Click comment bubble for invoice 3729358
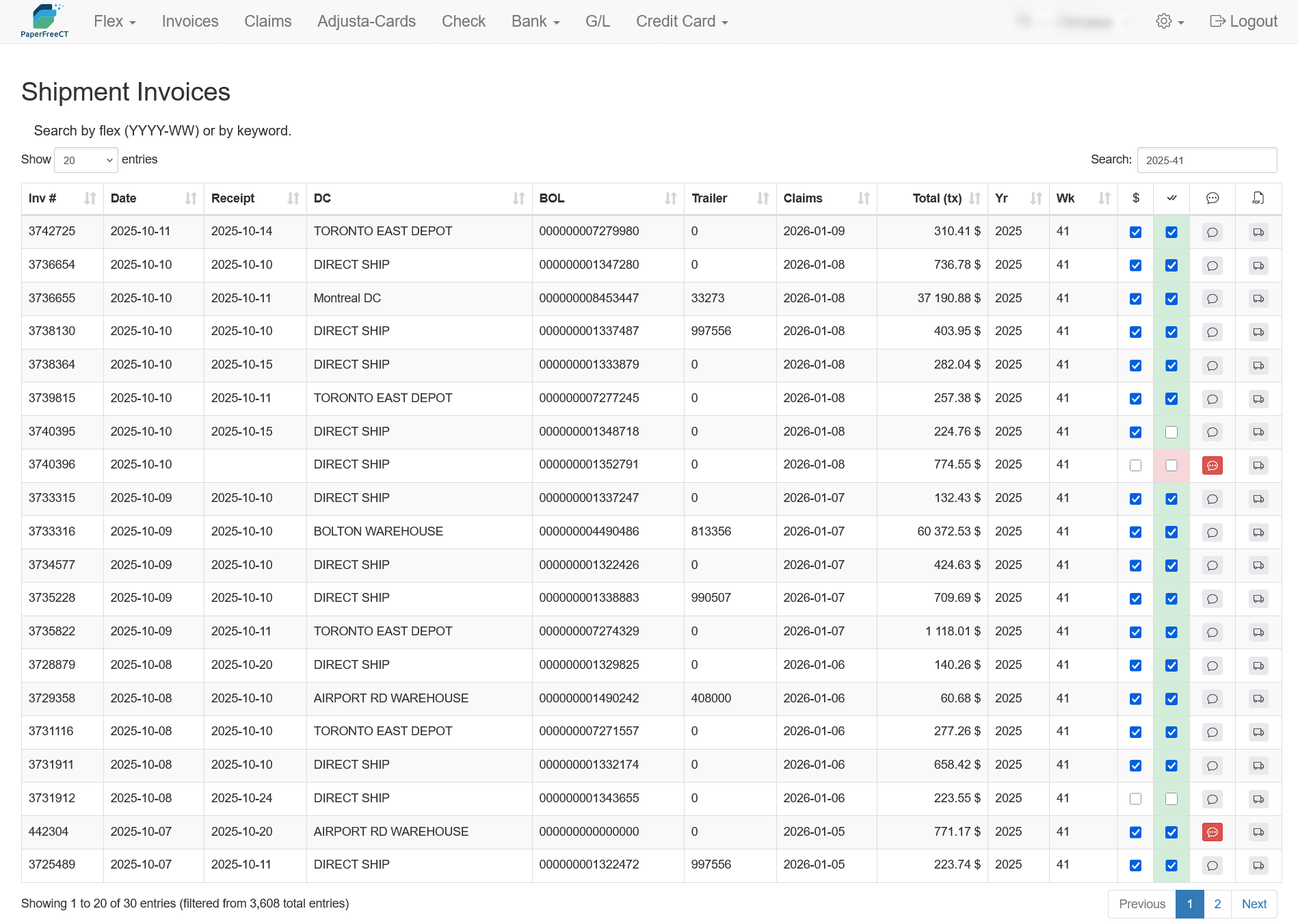The height and width of the screenshot is (924, 1298). point(1212,699)
